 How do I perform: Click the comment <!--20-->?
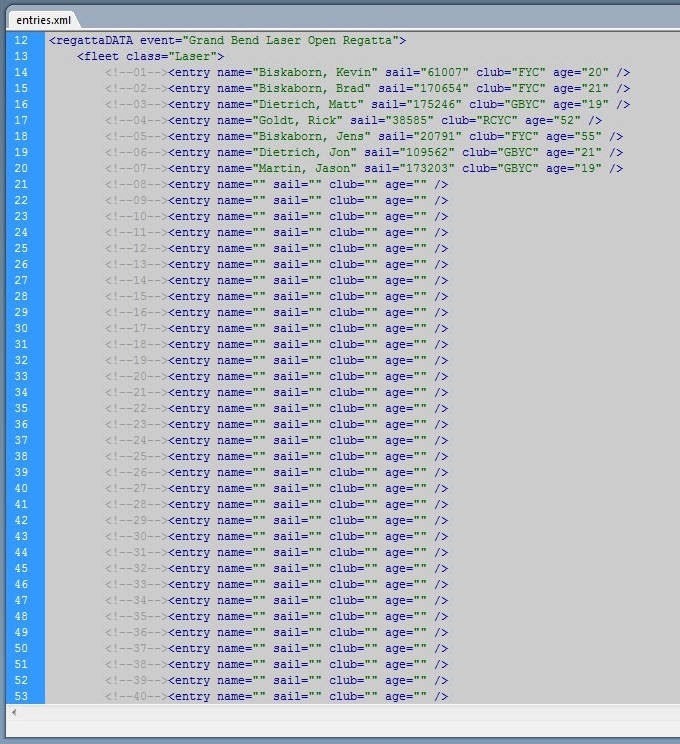pyautogui.click(x=137, y=377)
